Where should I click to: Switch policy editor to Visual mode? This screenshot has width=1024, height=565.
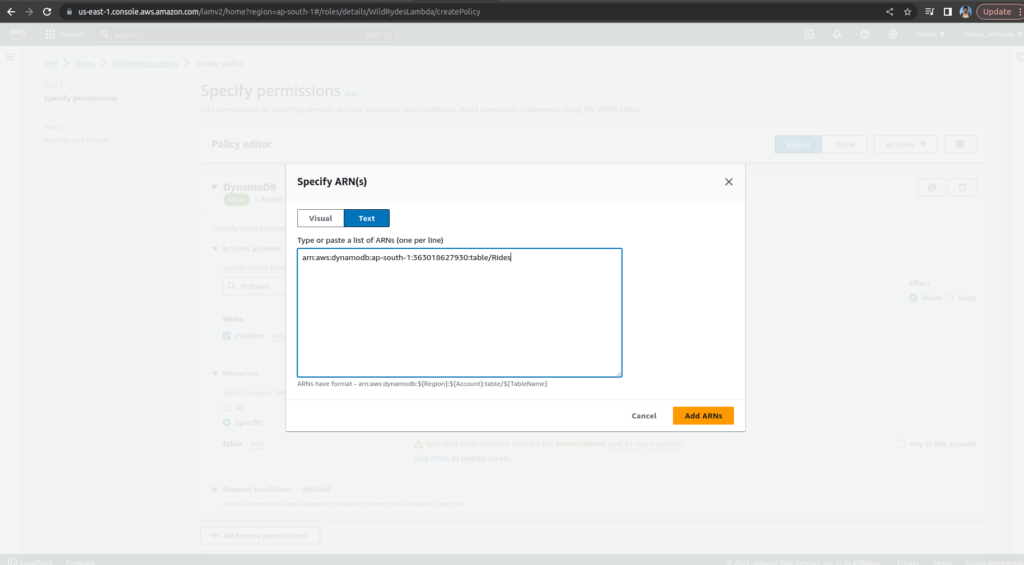coord(798,144)
